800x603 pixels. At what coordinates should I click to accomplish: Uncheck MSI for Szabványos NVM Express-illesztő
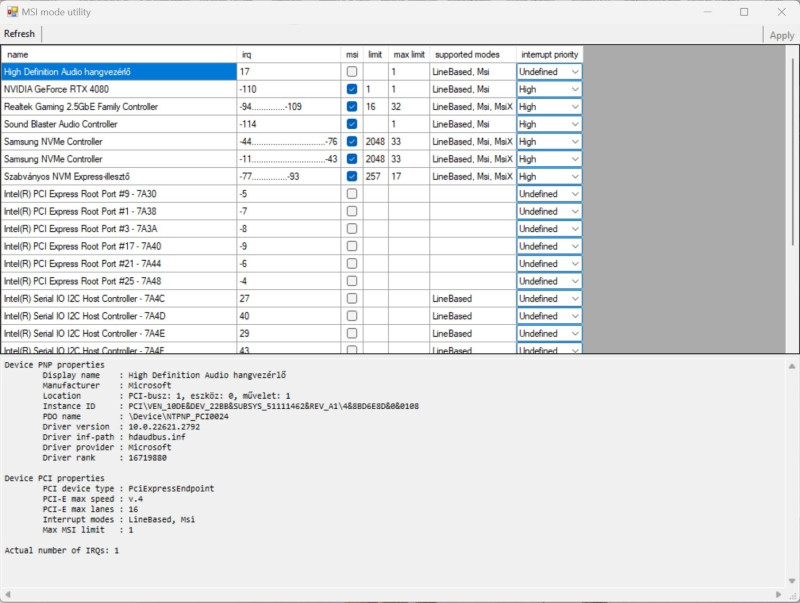[352, 177]
